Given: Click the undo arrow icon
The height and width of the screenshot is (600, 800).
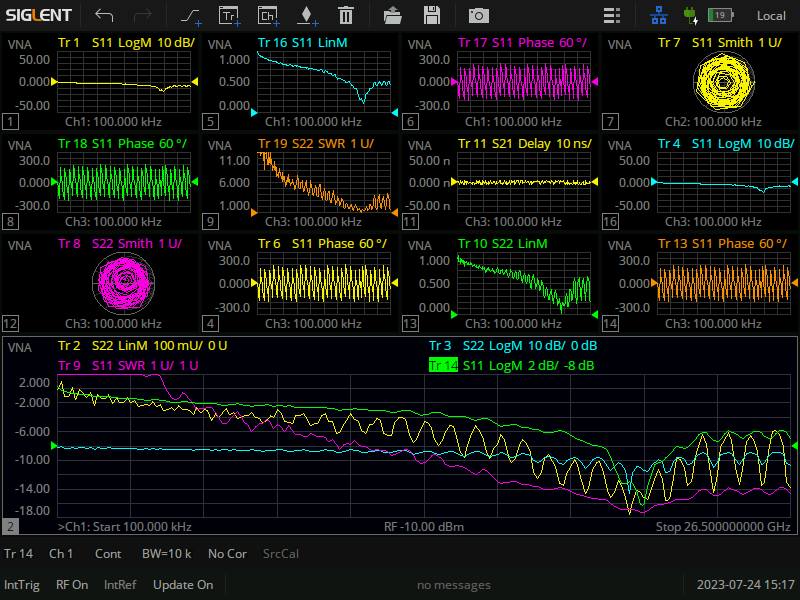Looking at the screenshot, I should [x=104, y=15].
